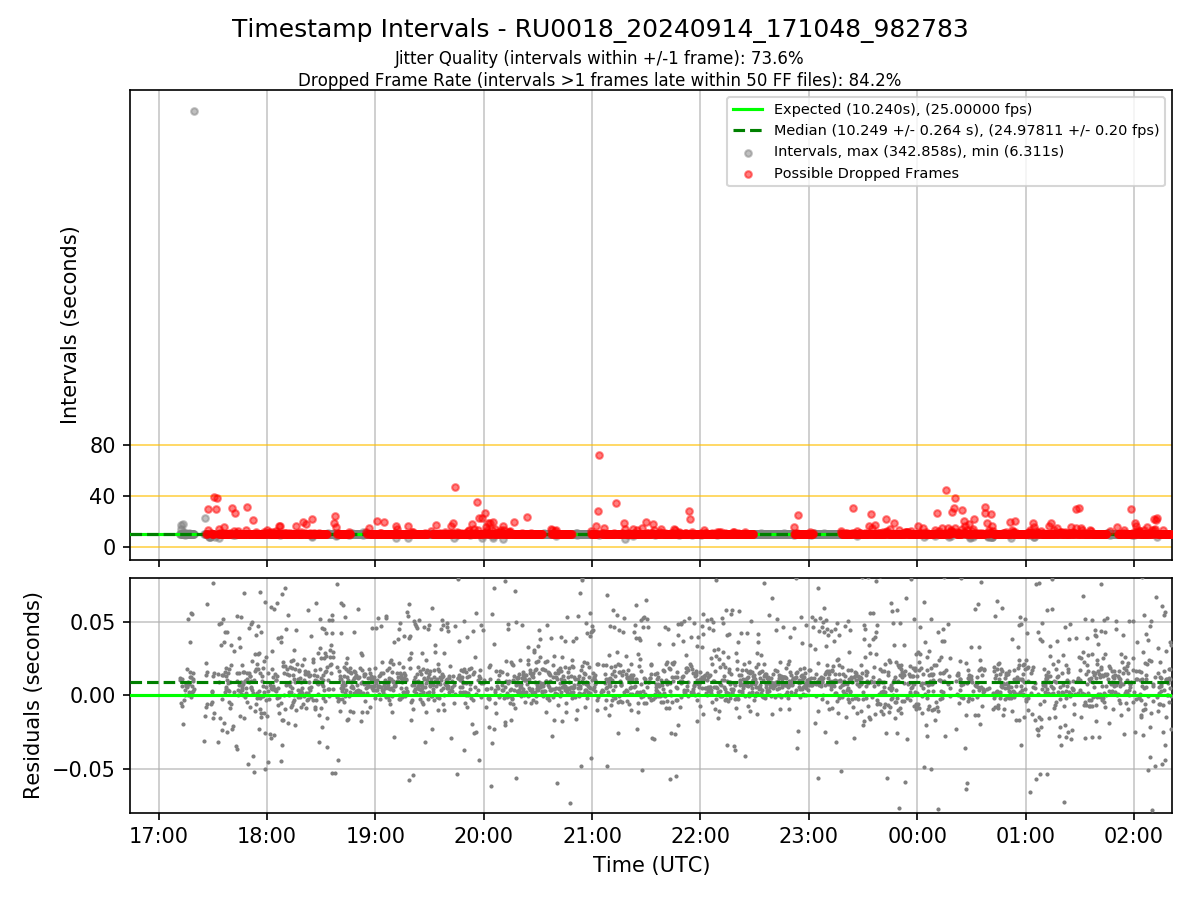
Task: Click the 80 tick label on intervals axis
Action: pyautogui.click(x=104, y=446)
